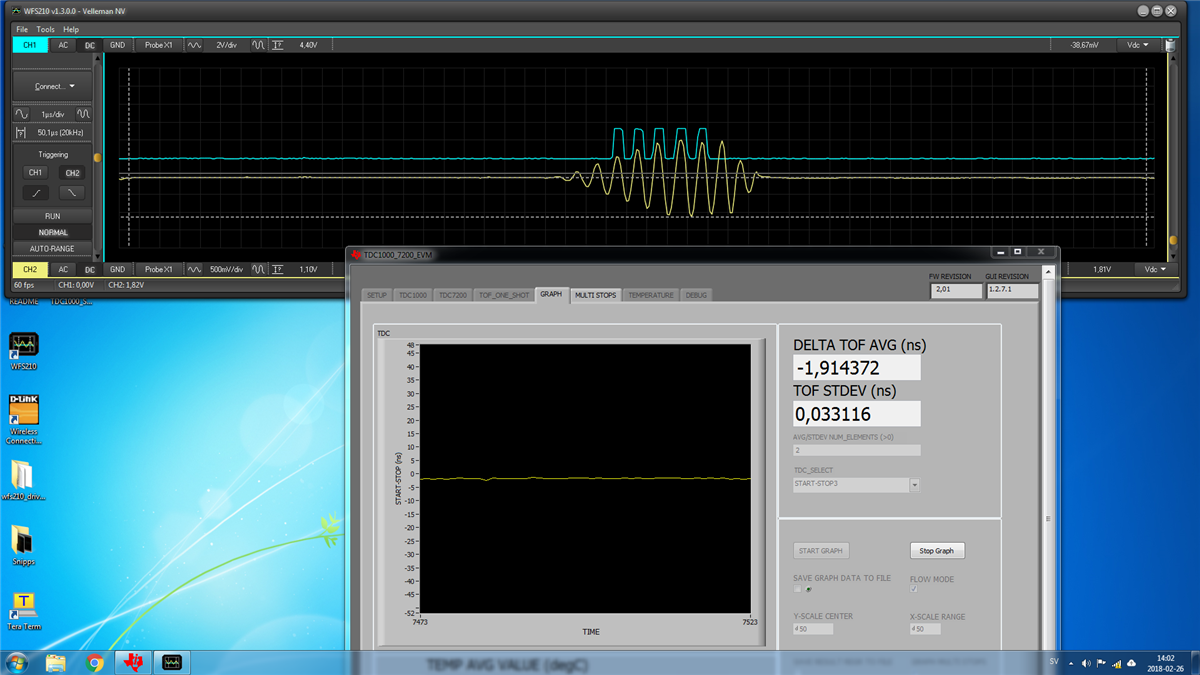Decrease CH2 volts per division in WFS210
1200x675 pixels.
194,269
